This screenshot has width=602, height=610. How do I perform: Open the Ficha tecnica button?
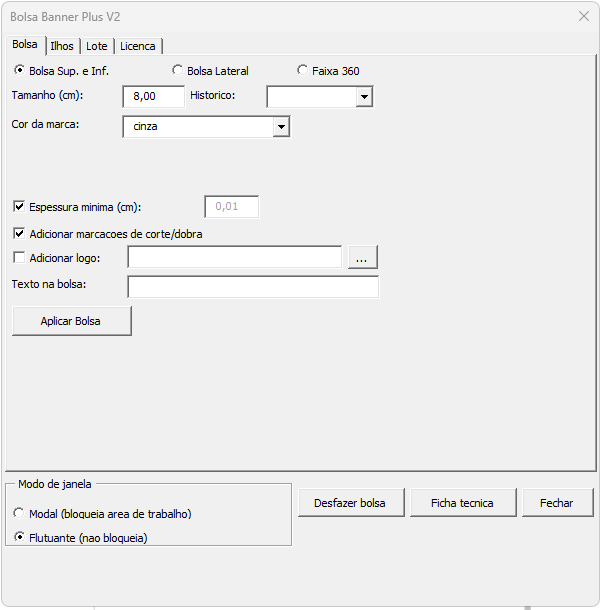pos(463,503)
